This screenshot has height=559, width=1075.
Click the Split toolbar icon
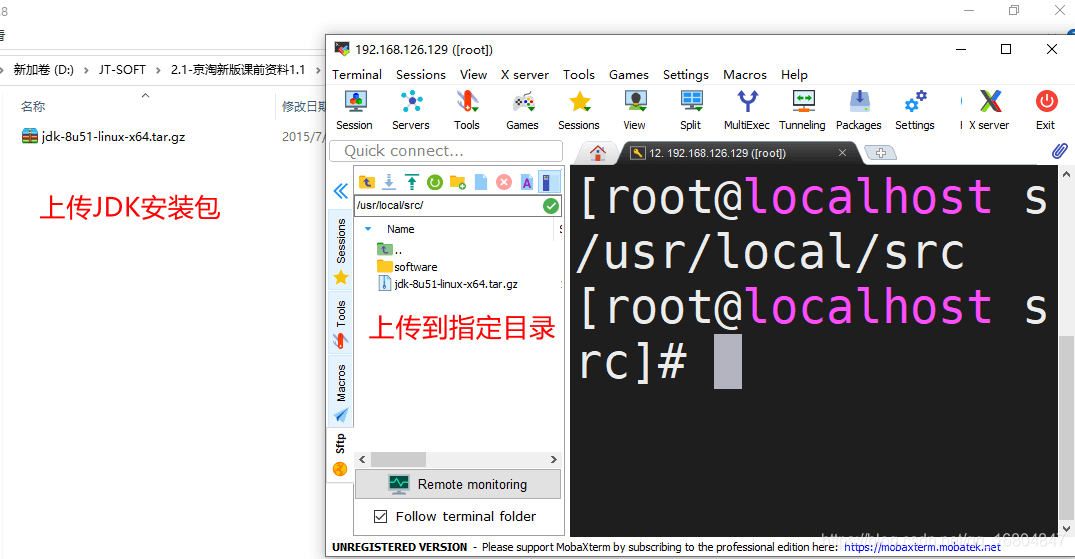pos(691,110)
